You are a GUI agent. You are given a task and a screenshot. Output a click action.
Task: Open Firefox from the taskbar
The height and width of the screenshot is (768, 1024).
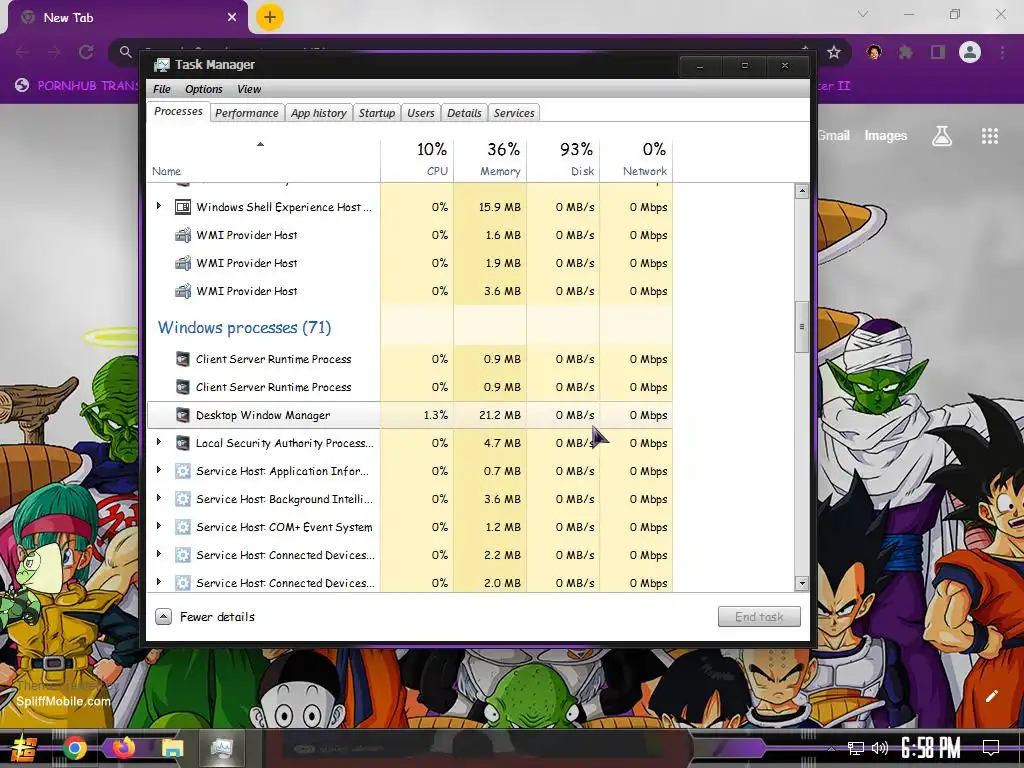[123, 748]
